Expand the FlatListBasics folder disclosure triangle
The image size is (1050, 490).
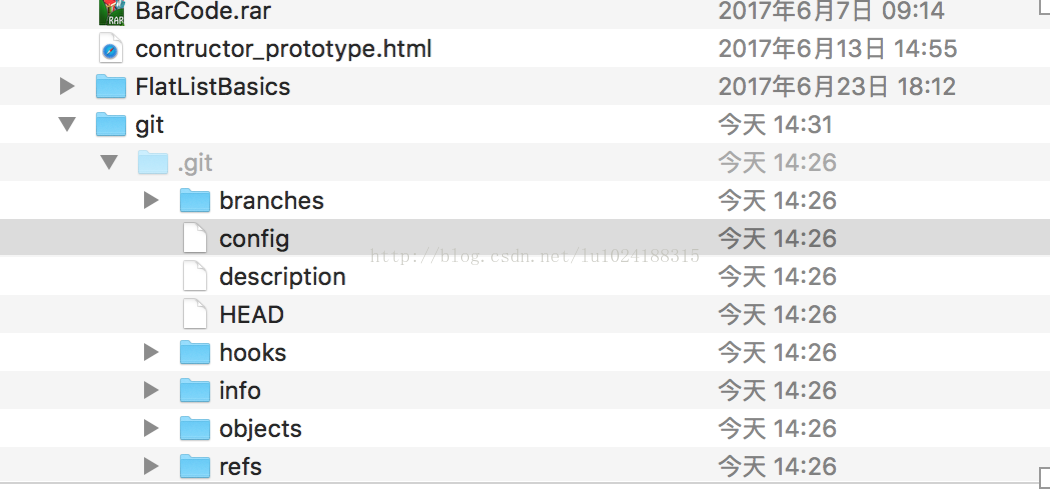click(67, 86)
